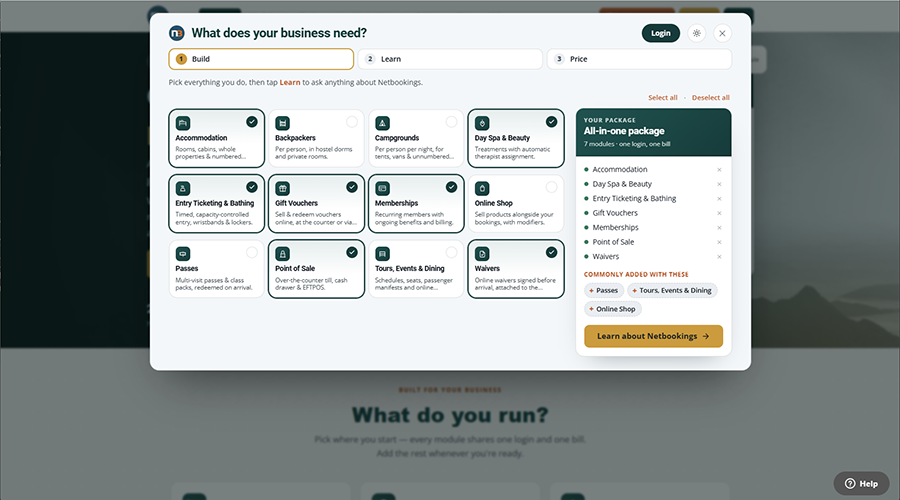This screenshot has width=900, height=500.
Task: Click the Netbookings logo in dialog header
Action: point(177,33)
